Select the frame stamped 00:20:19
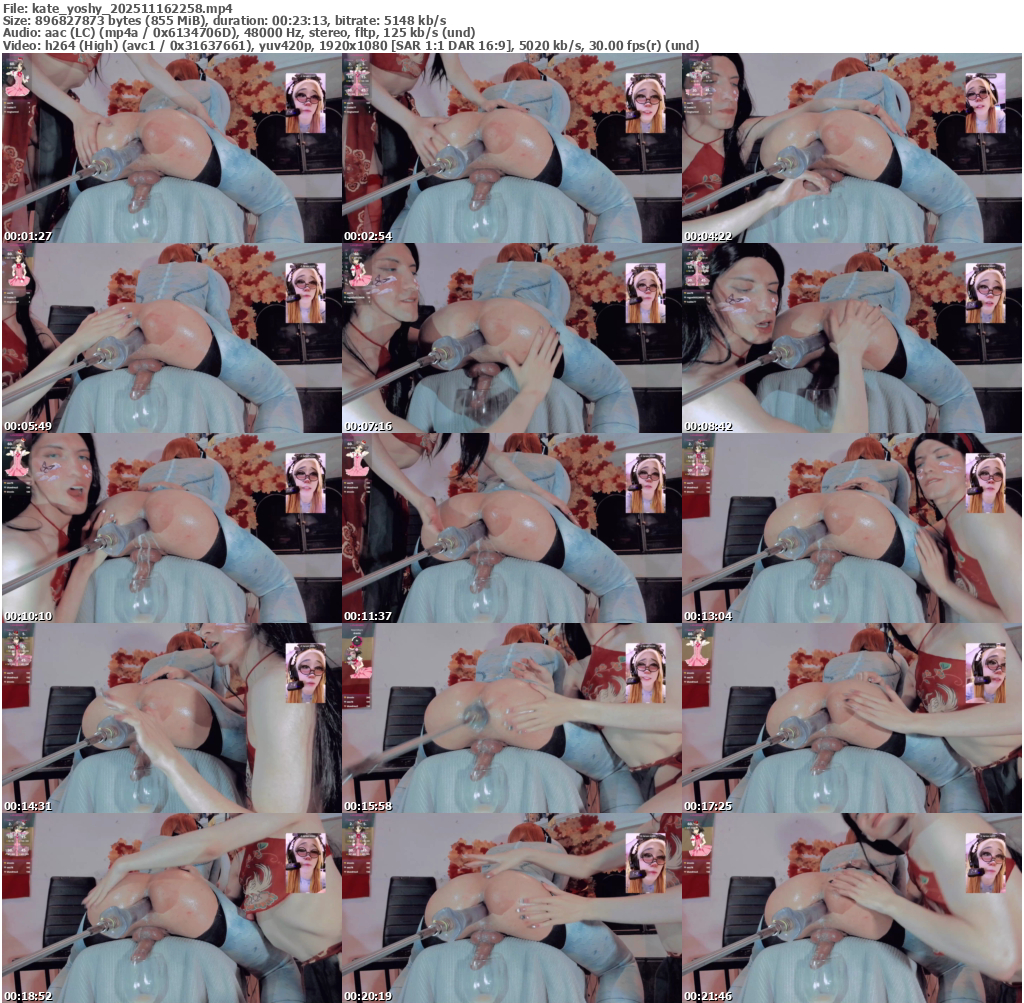 (511, 909)
